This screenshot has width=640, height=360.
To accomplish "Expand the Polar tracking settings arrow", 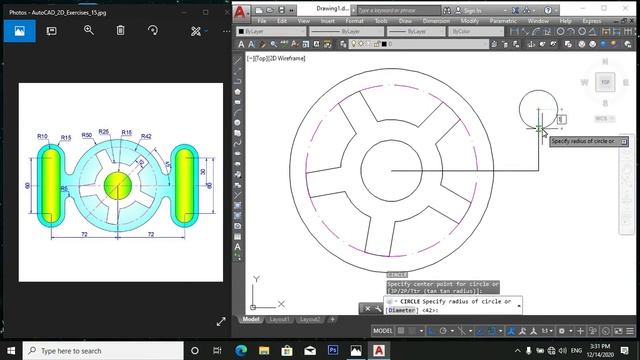I will point(452,331).
